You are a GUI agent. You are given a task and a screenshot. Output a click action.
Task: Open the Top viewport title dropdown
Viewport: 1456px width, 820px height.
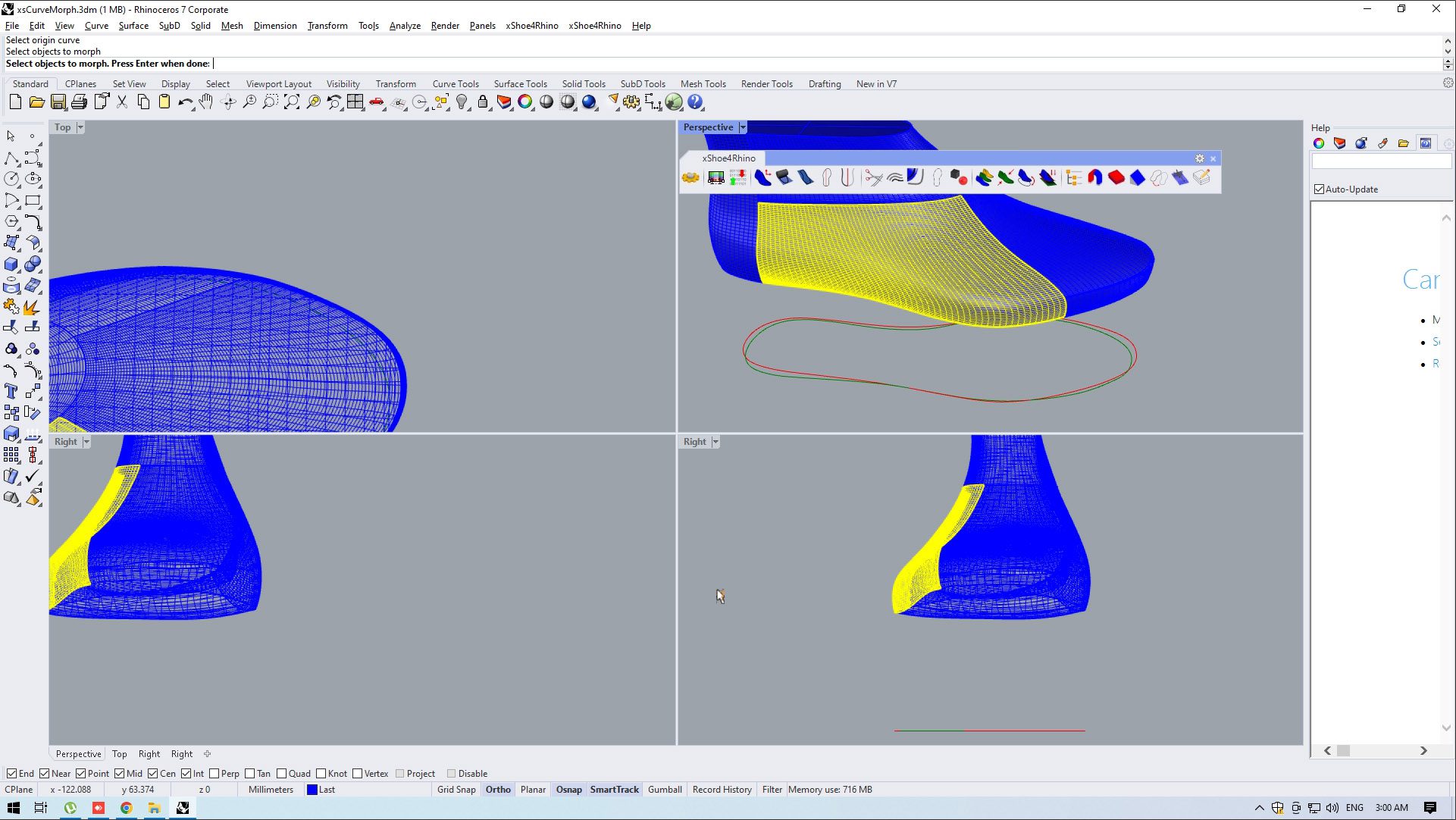80,127
